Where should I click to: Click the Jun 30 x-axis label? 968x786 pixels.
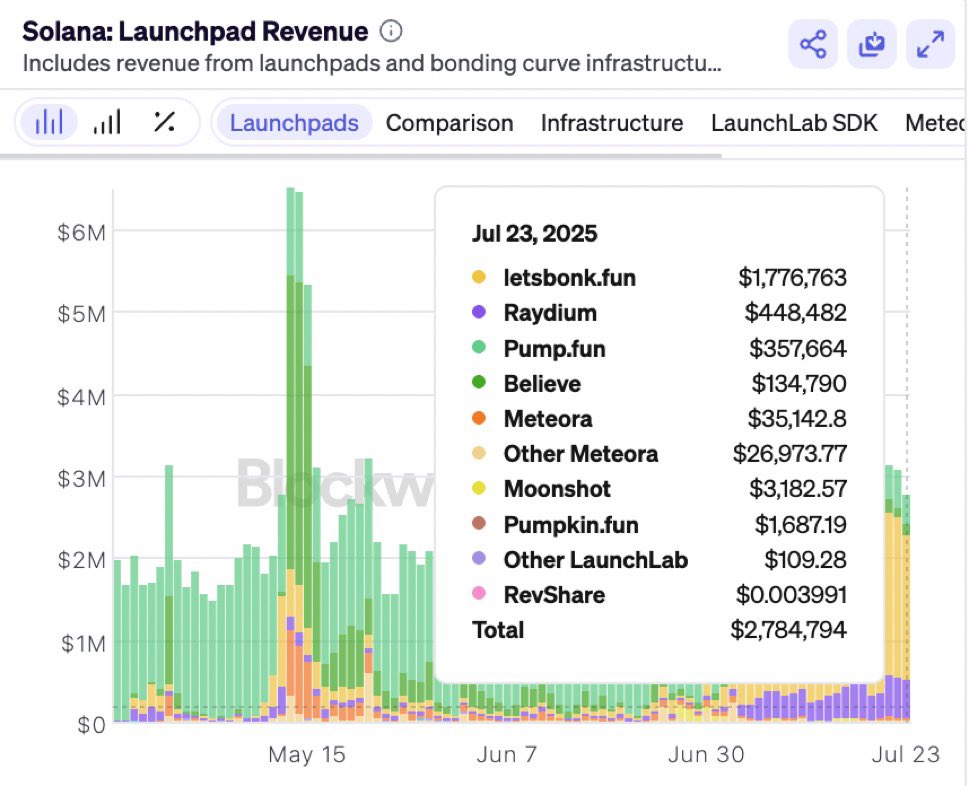coord(706,755)
